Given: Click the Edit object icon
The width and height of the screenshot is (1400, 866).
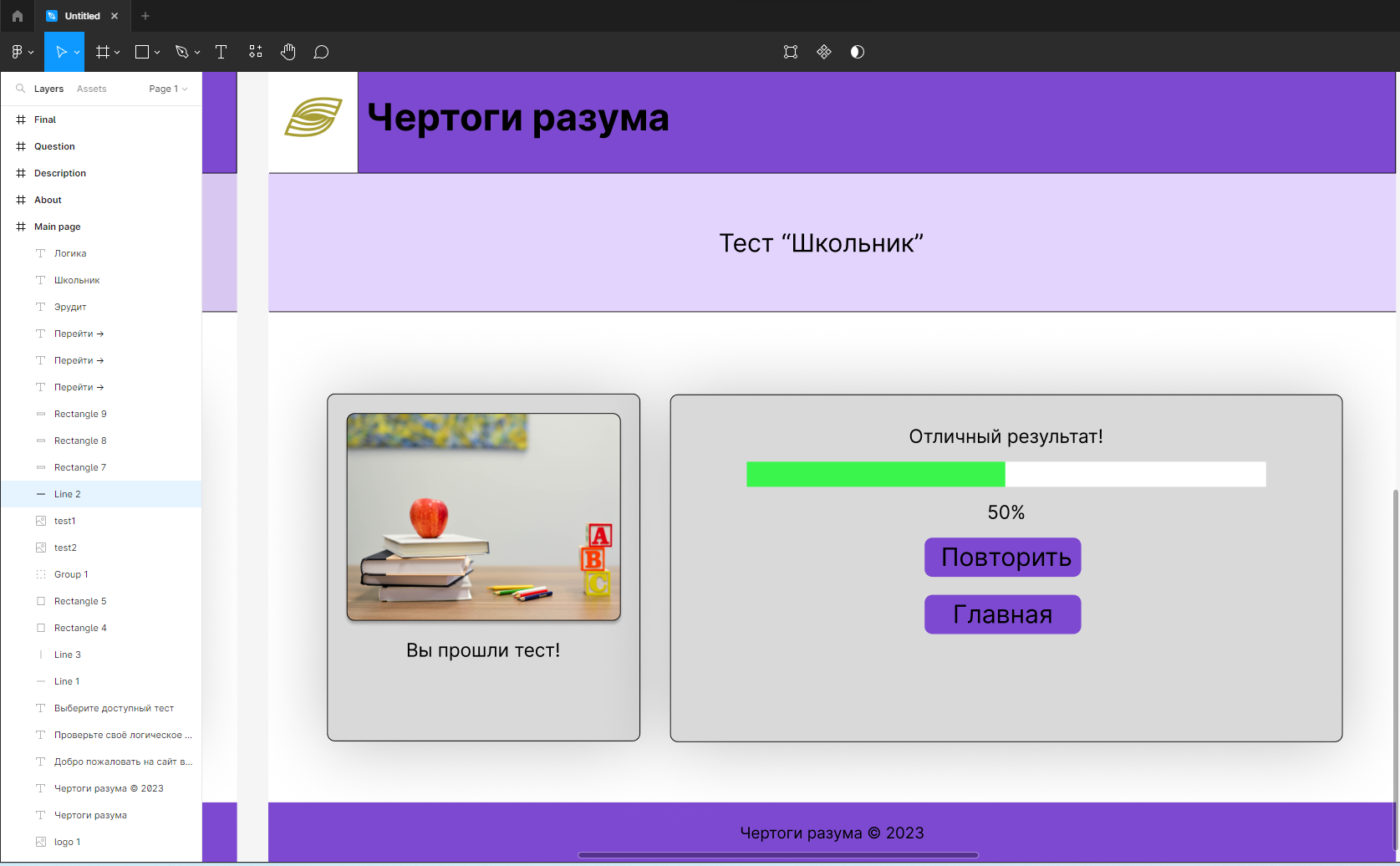Looking at the screenshot, I should [x=791, y=52].
